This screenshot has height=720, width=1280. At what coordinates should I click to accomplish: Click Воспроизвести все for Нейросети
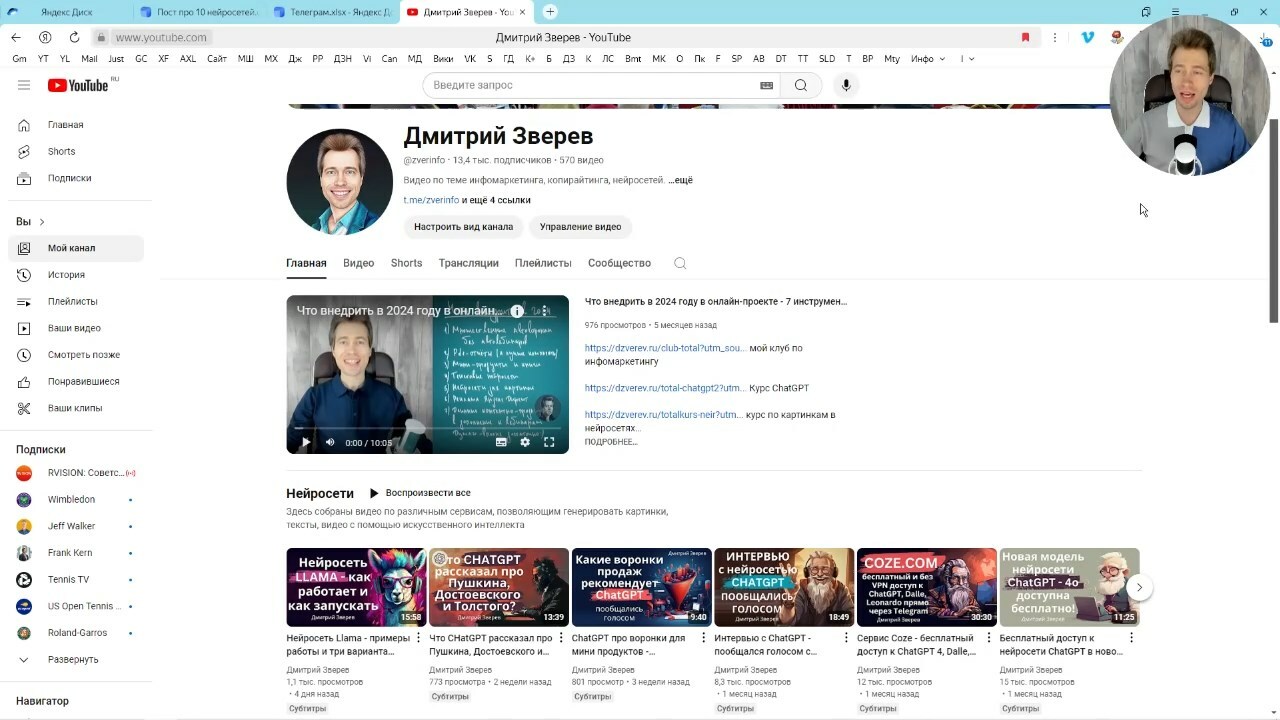click(420, 493)
